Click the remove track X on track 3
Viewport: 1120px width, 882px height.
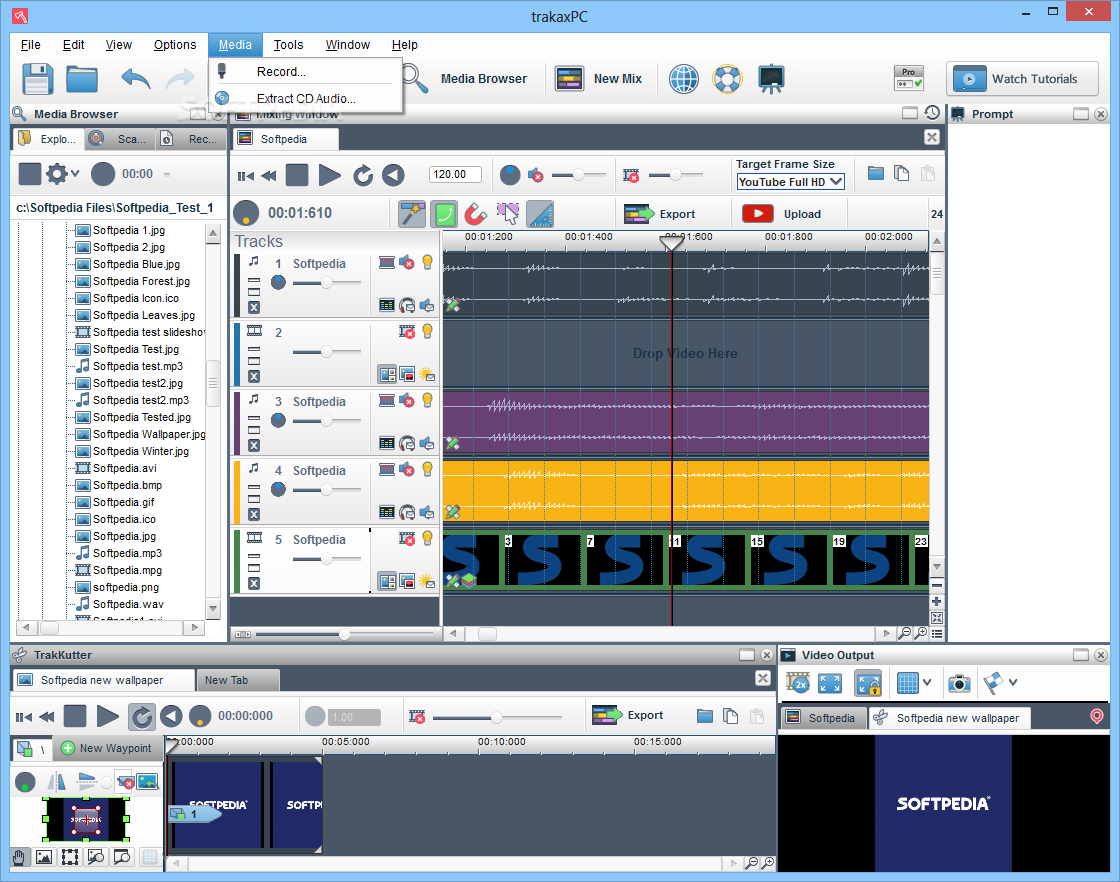click(x=254, y=446)
